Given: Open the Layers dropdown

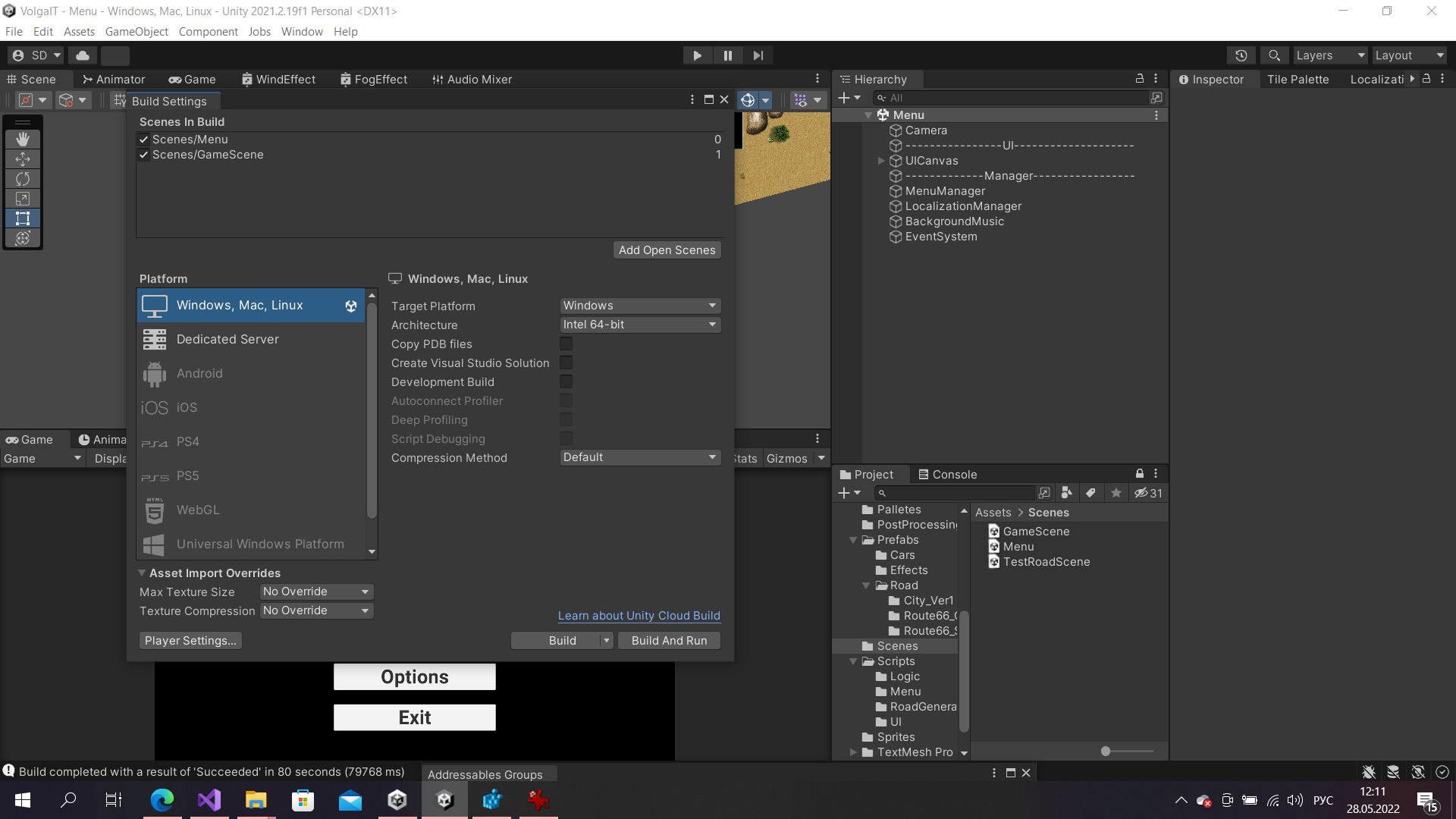Looking at the screenshot, I should 1330,55.
